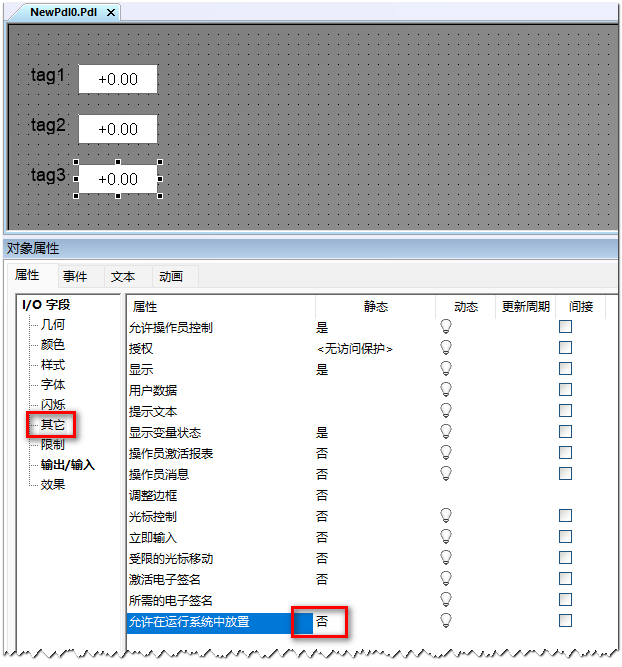Image resolution: width=622 pixels, height=667 pixels.
Task: Select 几何 in the property tree
Action: coord(53,325)
